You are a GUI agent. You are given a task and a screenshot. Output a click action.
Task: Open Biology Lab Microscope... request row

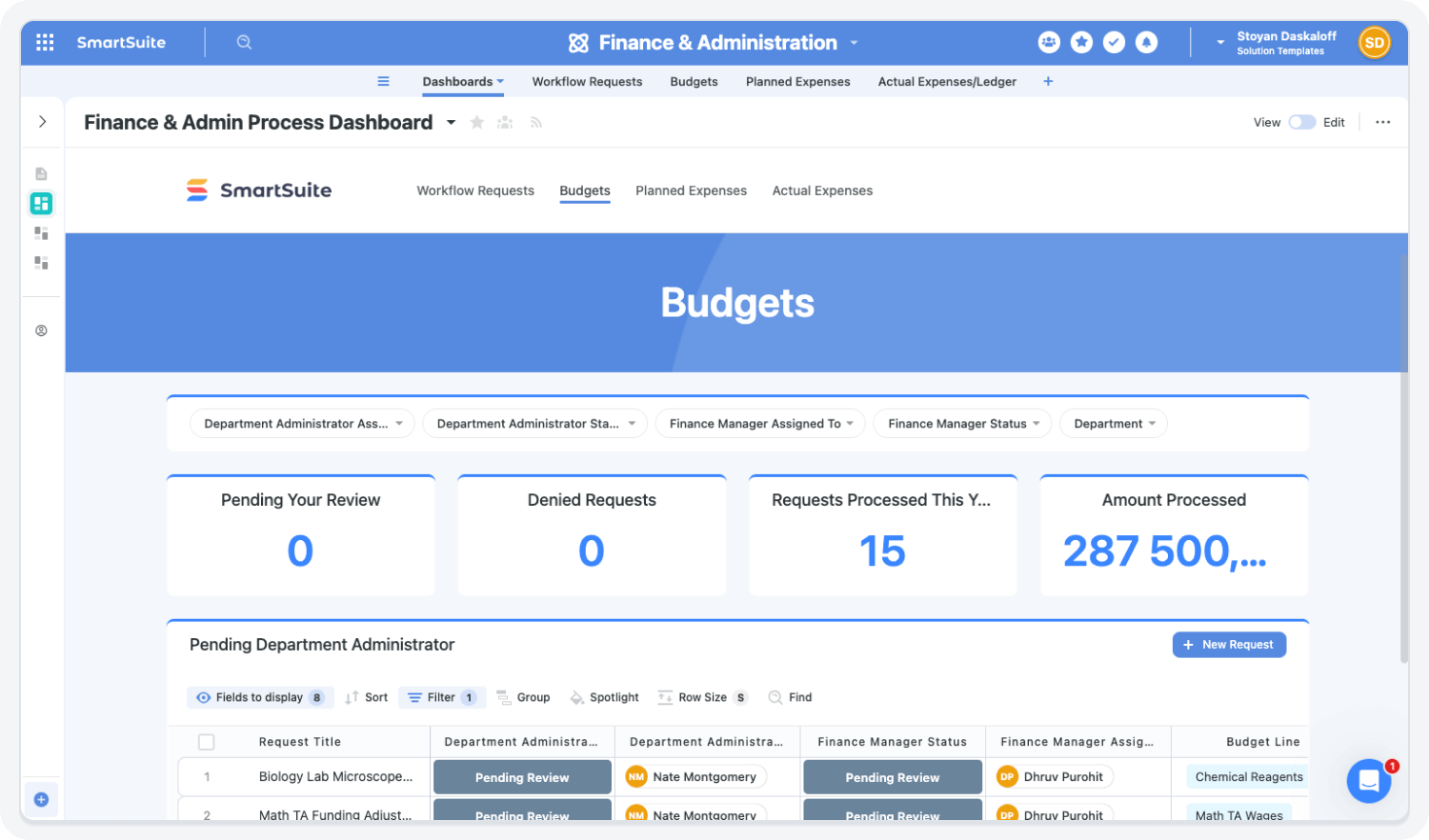click(335, 777)
